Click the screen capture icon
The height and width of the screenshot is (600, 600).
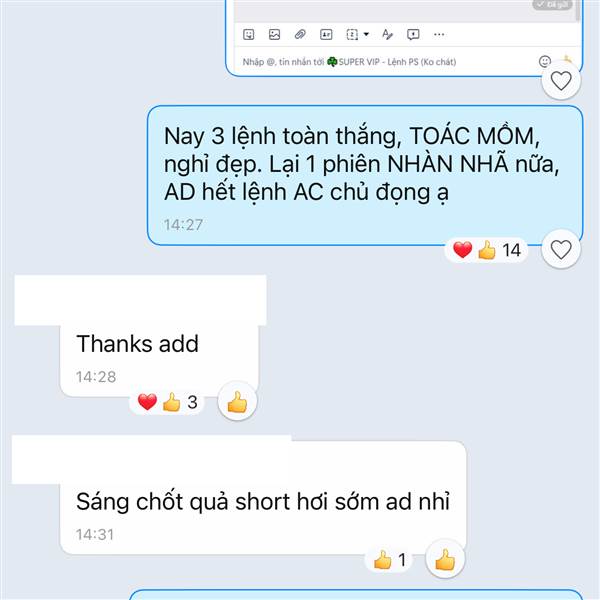[x=352, y=34]
